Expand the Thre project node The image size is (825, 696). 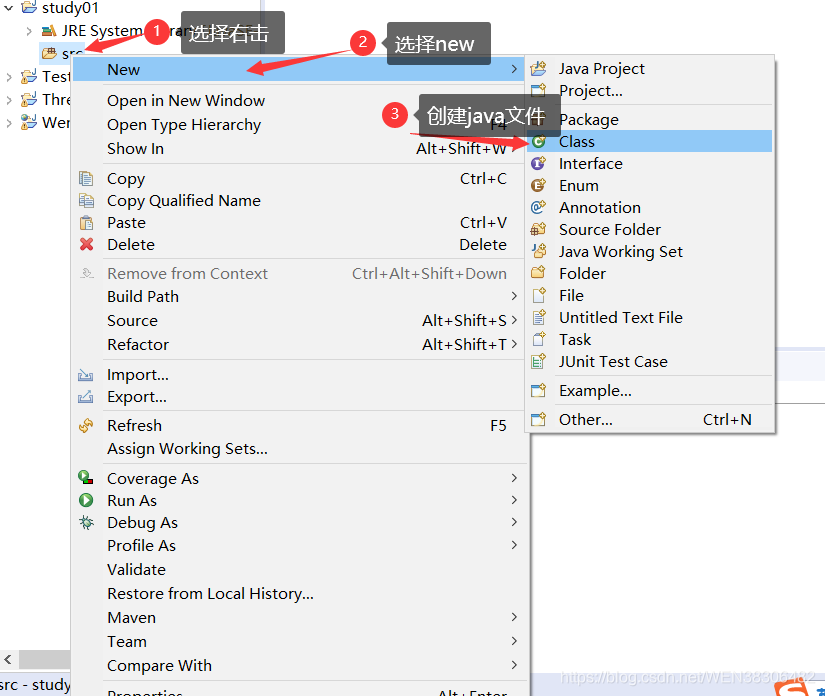pyautogui.click(x=8, y=100)
